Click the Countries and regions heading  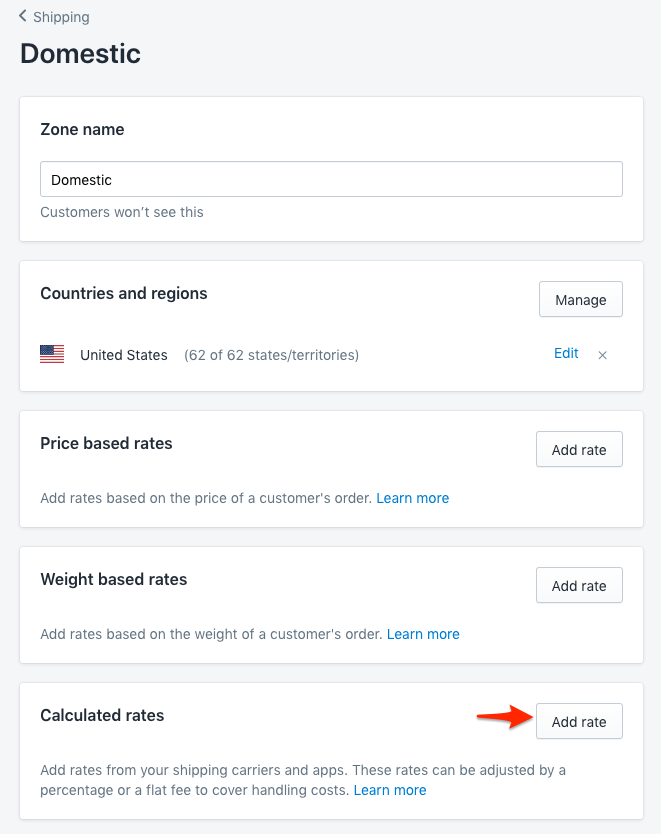(x=124, y=294)
